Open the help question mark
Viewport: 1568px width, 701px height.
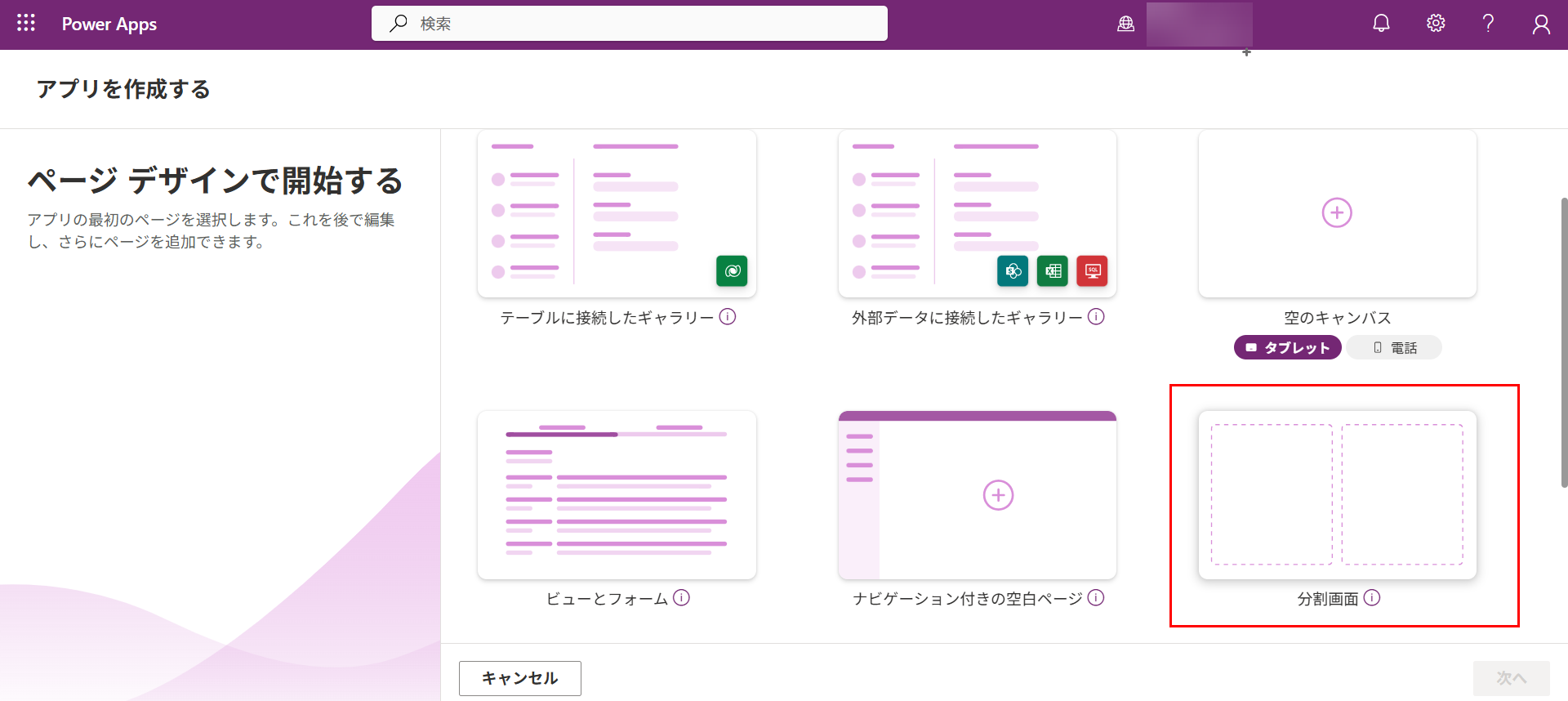[1488, 24]
